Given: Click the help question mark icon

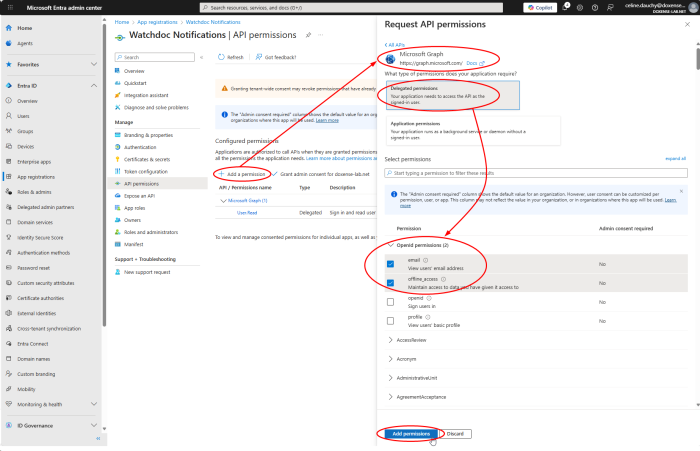Looking at the screenshot, I should [x=594, y=6].
